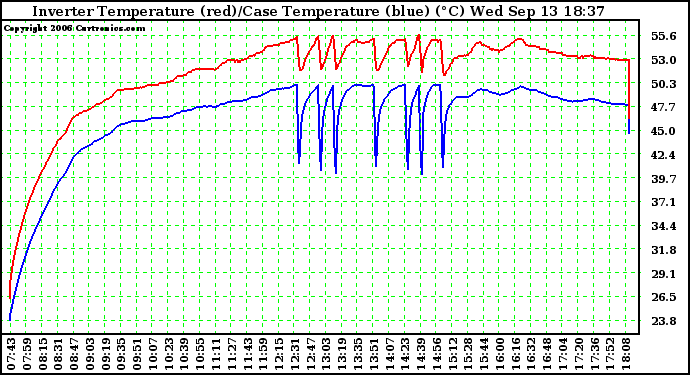Click the 11:59 time label
Viewport: 690px width, 375px height.
(263, 354)
